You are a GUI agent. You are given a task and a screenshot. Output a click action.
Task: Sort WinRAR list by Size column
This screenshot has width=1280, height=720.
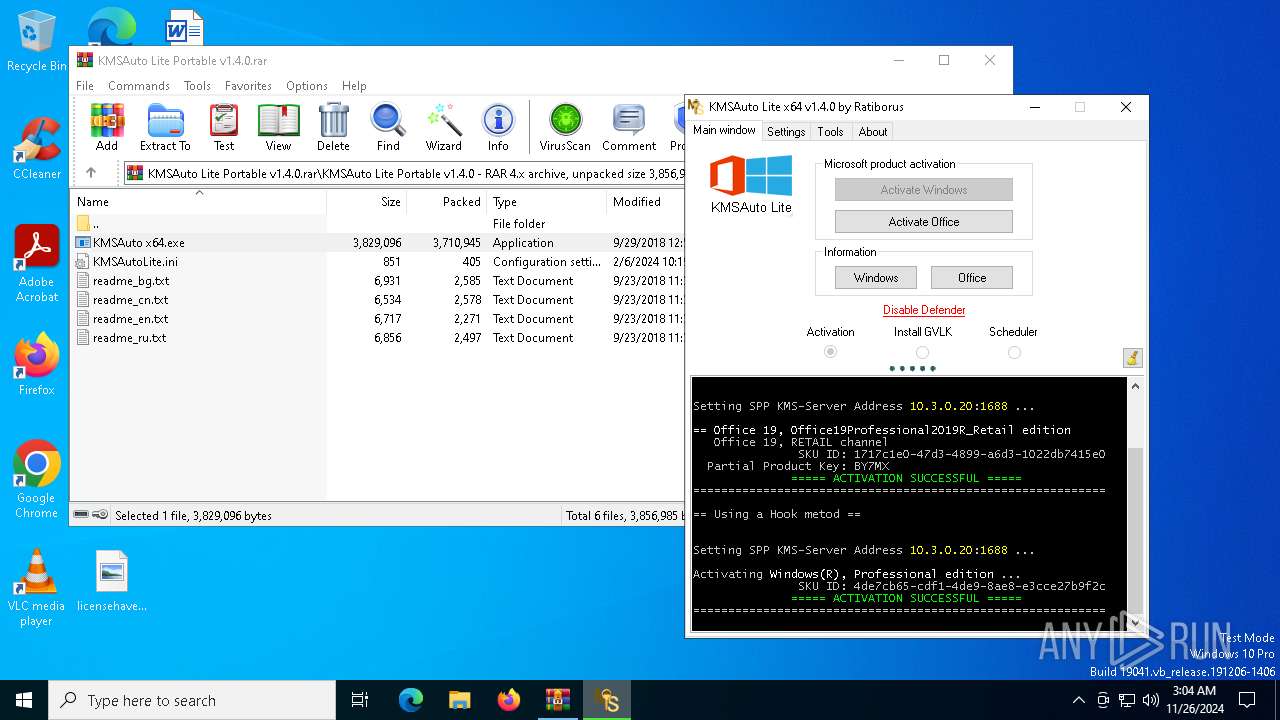pyautogui.click(x=367, y=201)
